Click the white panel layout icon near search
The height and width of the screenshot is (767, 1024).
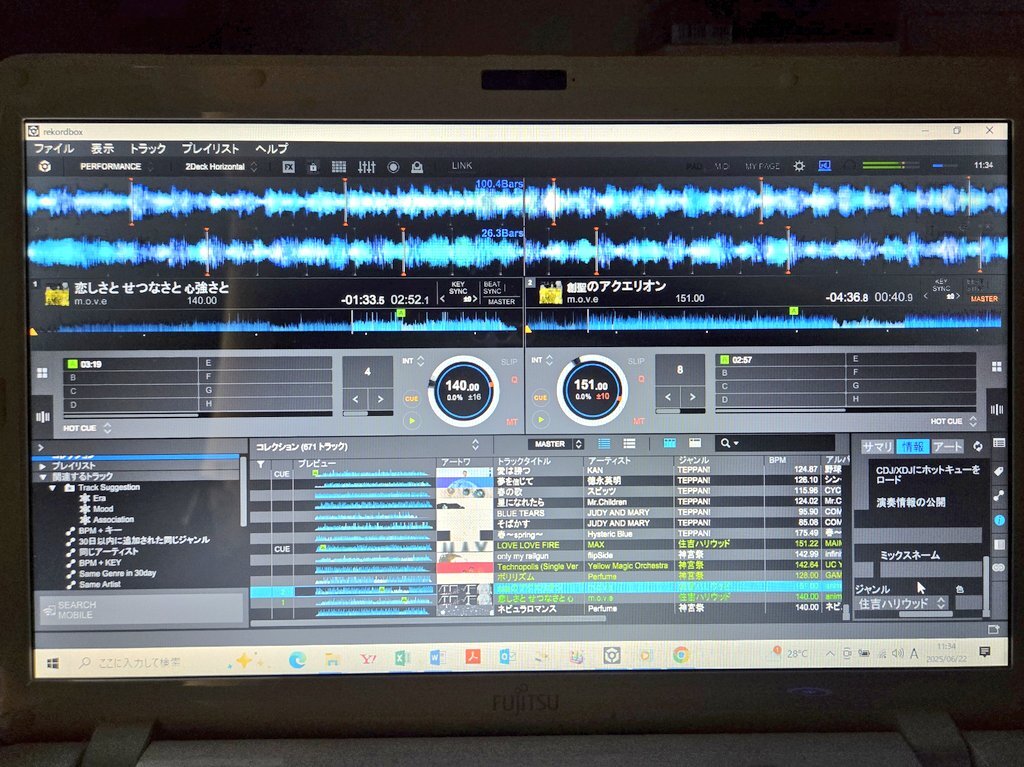(x=695, y=443)
